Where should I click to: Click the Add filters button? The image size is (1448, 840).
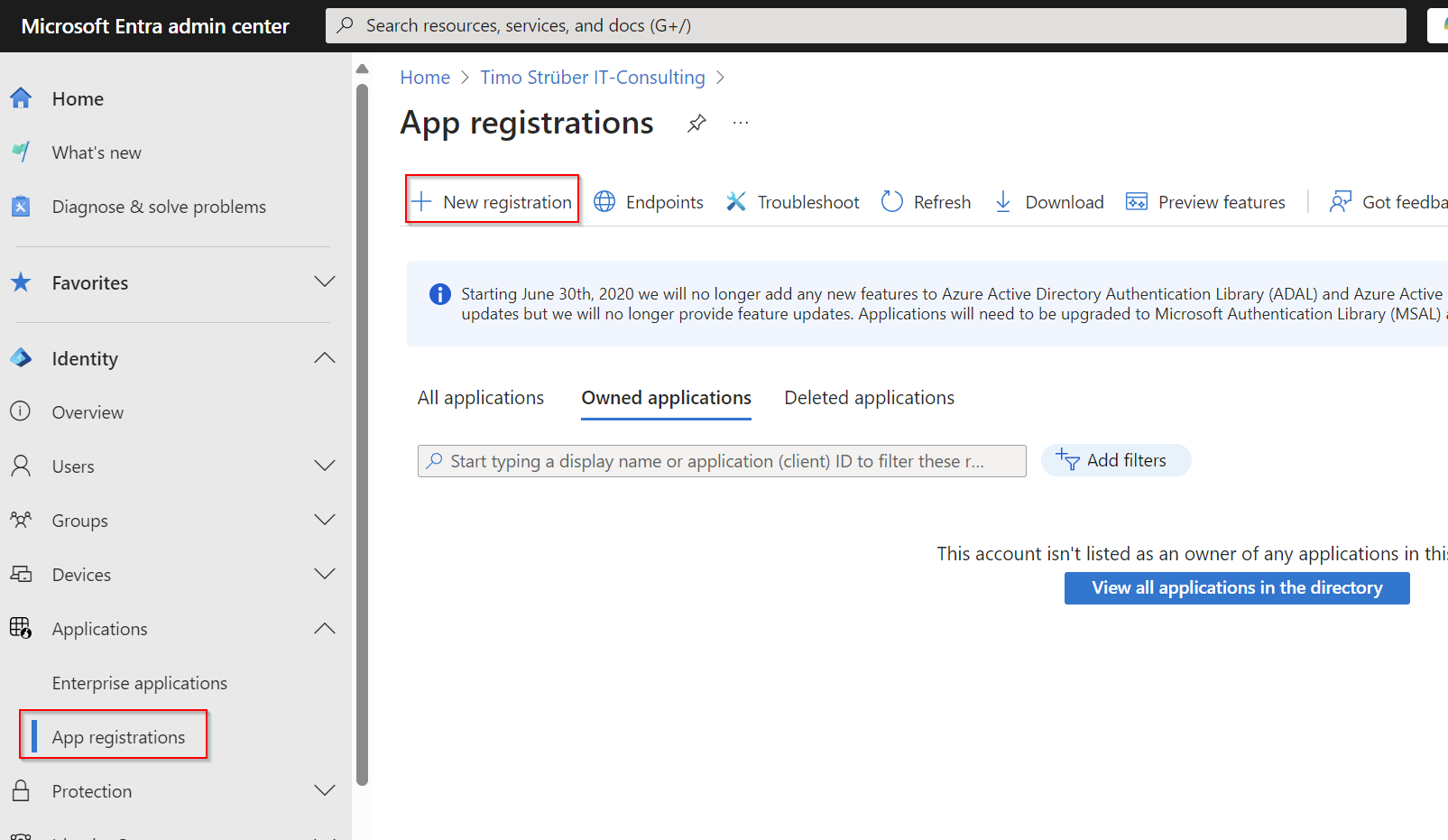pyautogui.click(x=1115, y=460)
